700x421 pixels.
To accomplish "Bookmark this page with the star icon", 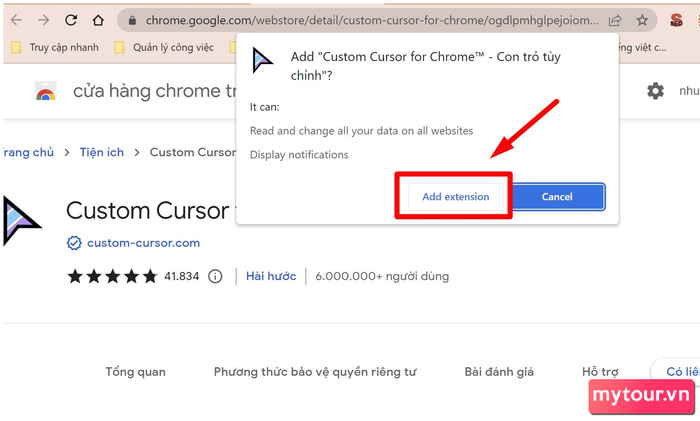I will (642, 20).
